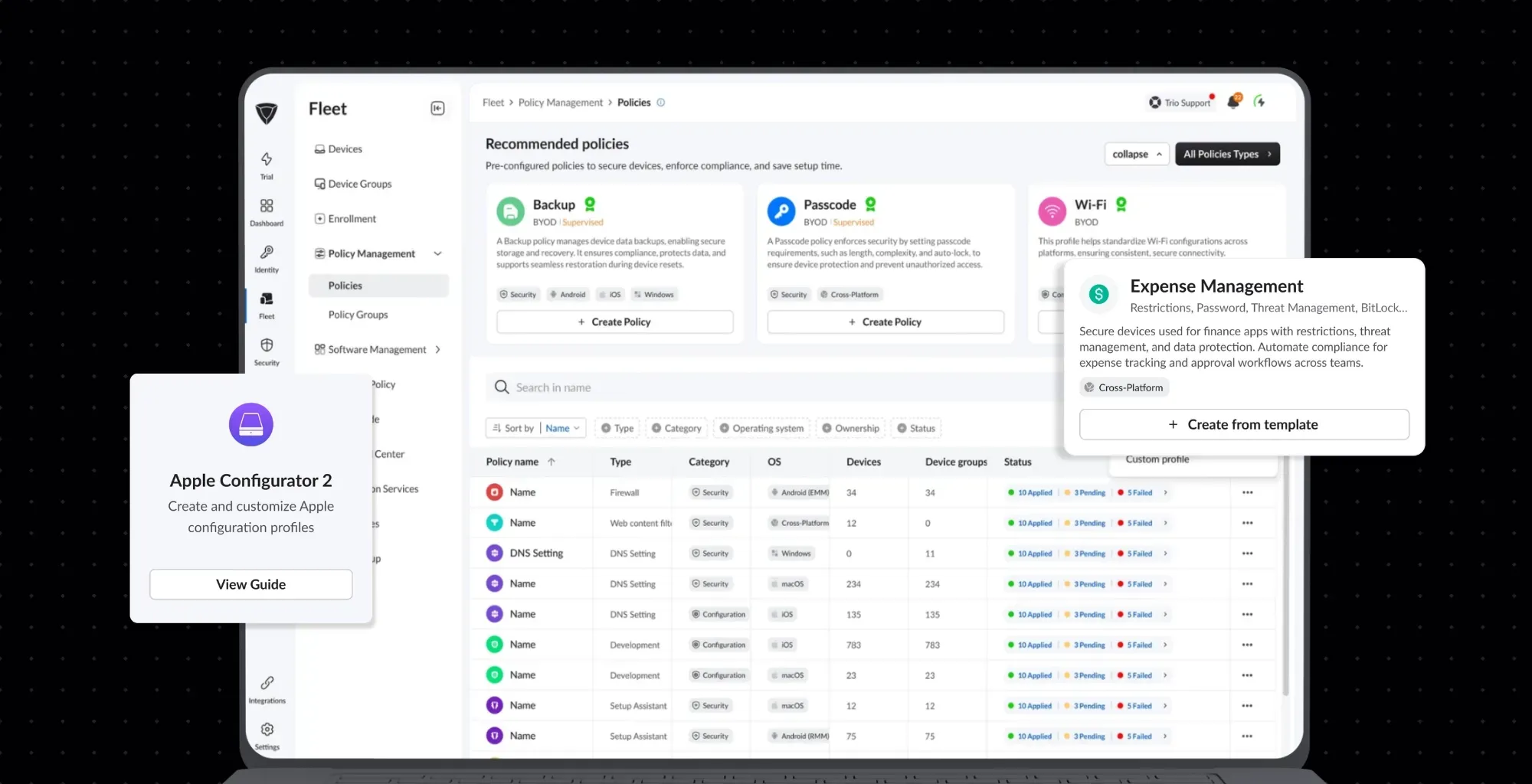Open Integrations from the left rail
The image size is (1532, 784).
pyautogui.click(x=267, y=689)
